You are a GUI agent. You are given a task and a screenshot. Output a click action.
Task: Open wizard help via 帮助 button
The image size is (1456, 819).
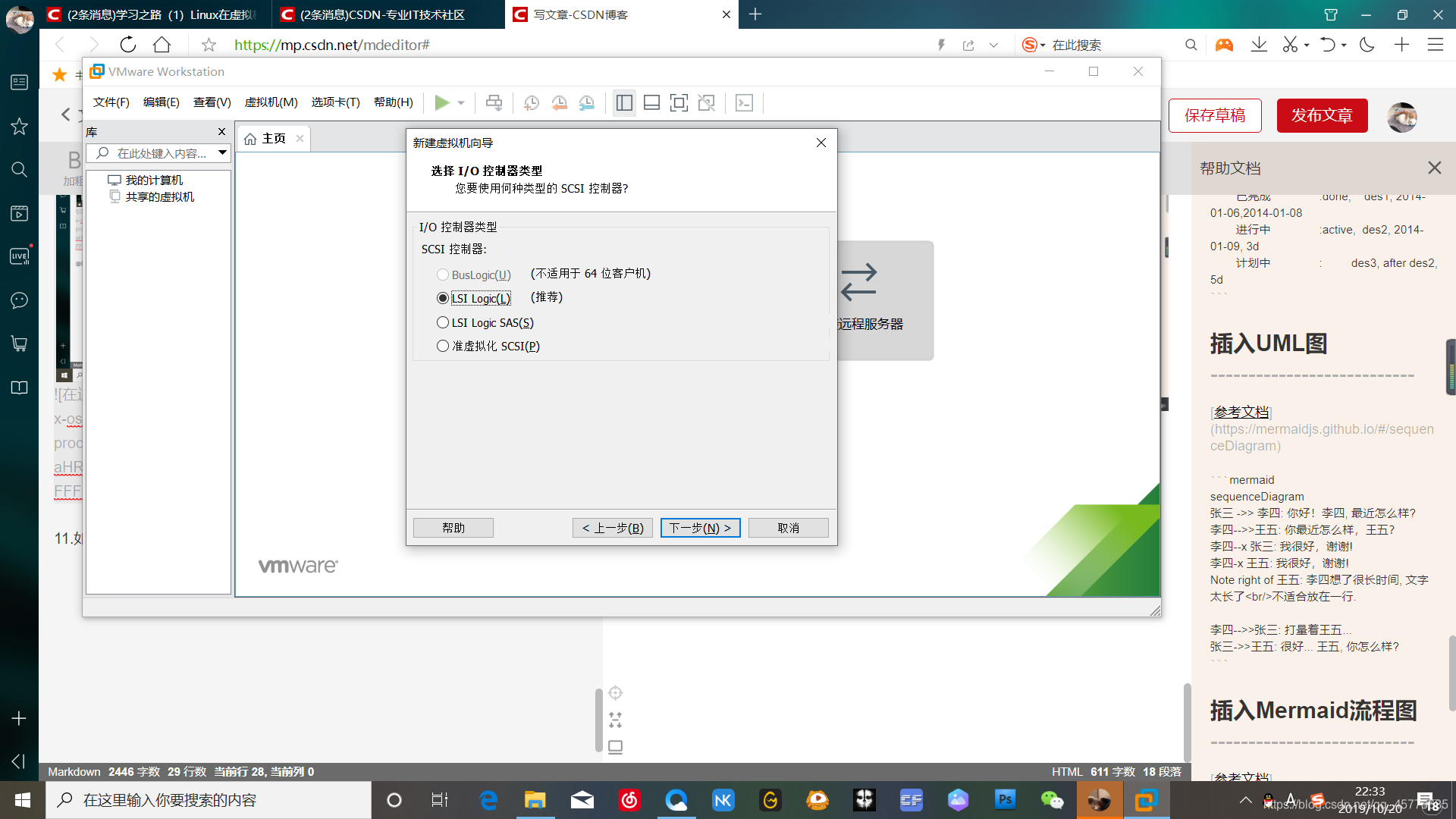(453, 528)
